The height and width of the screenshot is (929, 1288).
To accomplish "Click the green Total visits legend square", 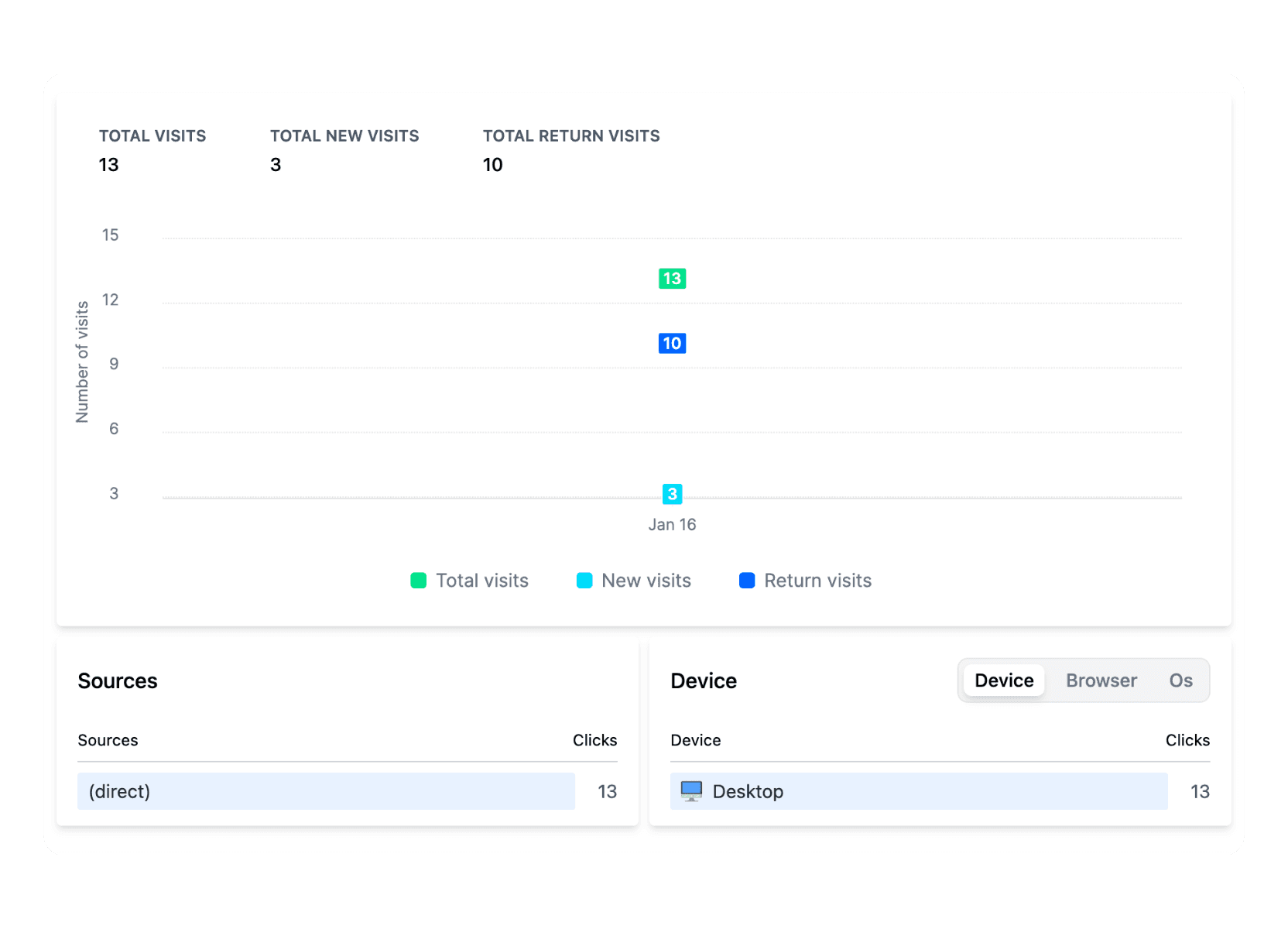I will (419, 580).
